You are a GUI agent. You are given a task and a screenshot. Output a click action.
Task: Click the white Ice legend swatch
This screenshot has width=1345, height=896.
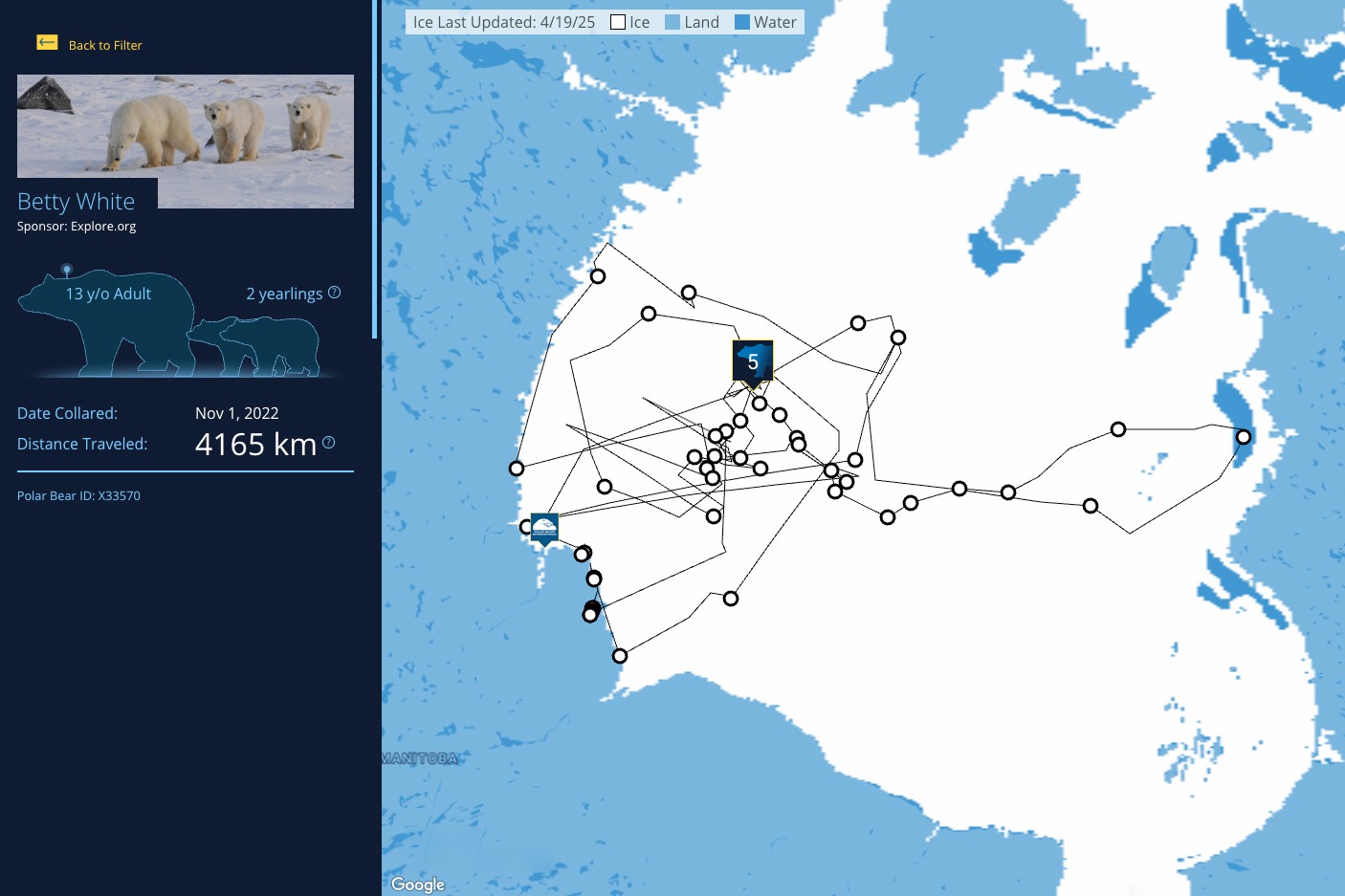pyautogui.click(x=618, y=22)
